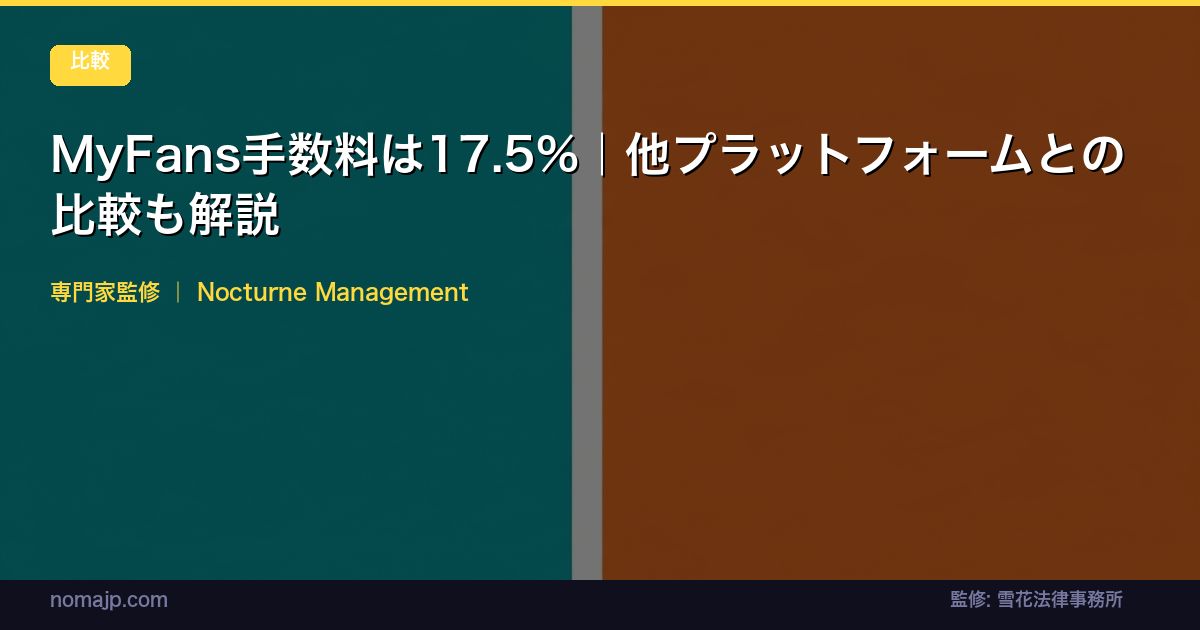Image resolution: width=1200 pixels, height=630 pixels.
Task: Click the separator bar beside 専門家監修
Action: coord(178,293)
